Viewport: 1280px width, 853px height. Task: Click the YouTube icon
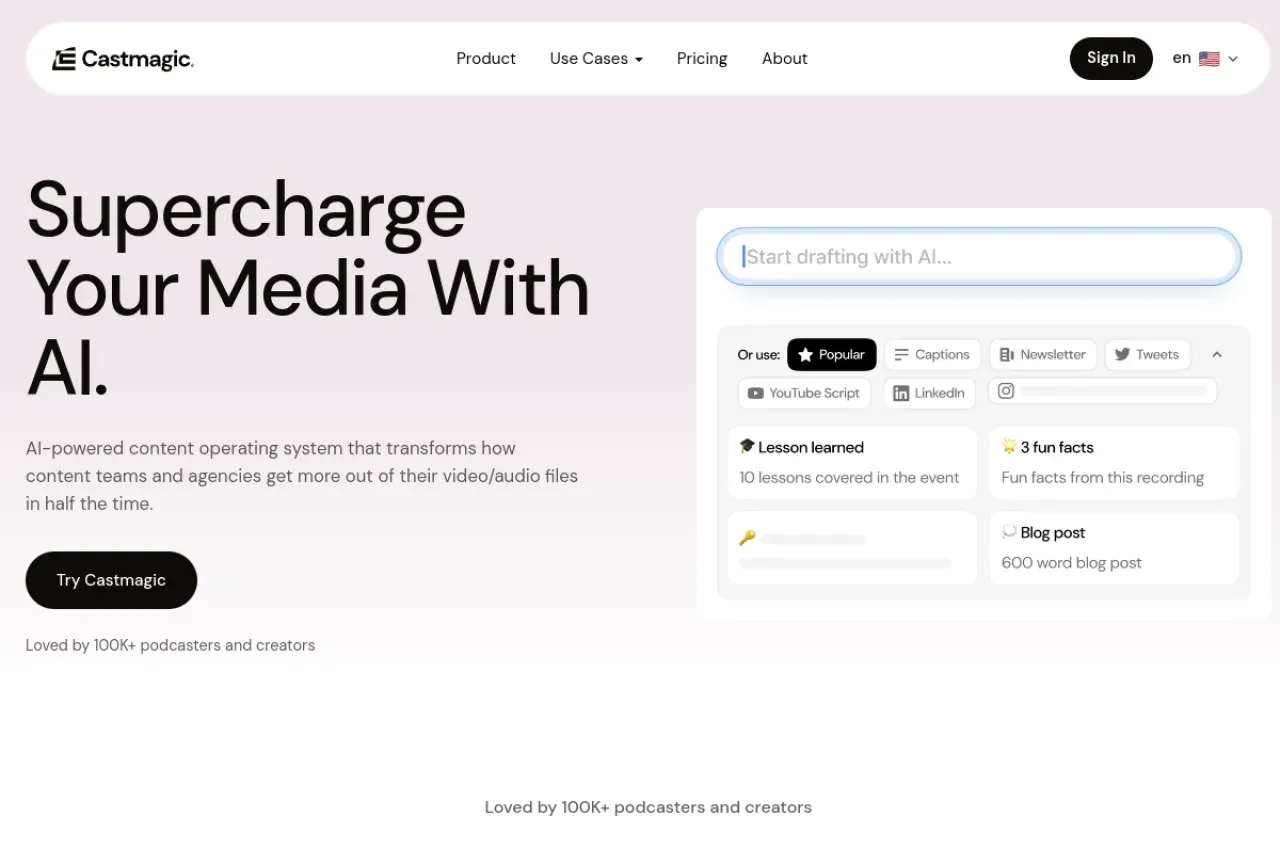tap(756, 393)
